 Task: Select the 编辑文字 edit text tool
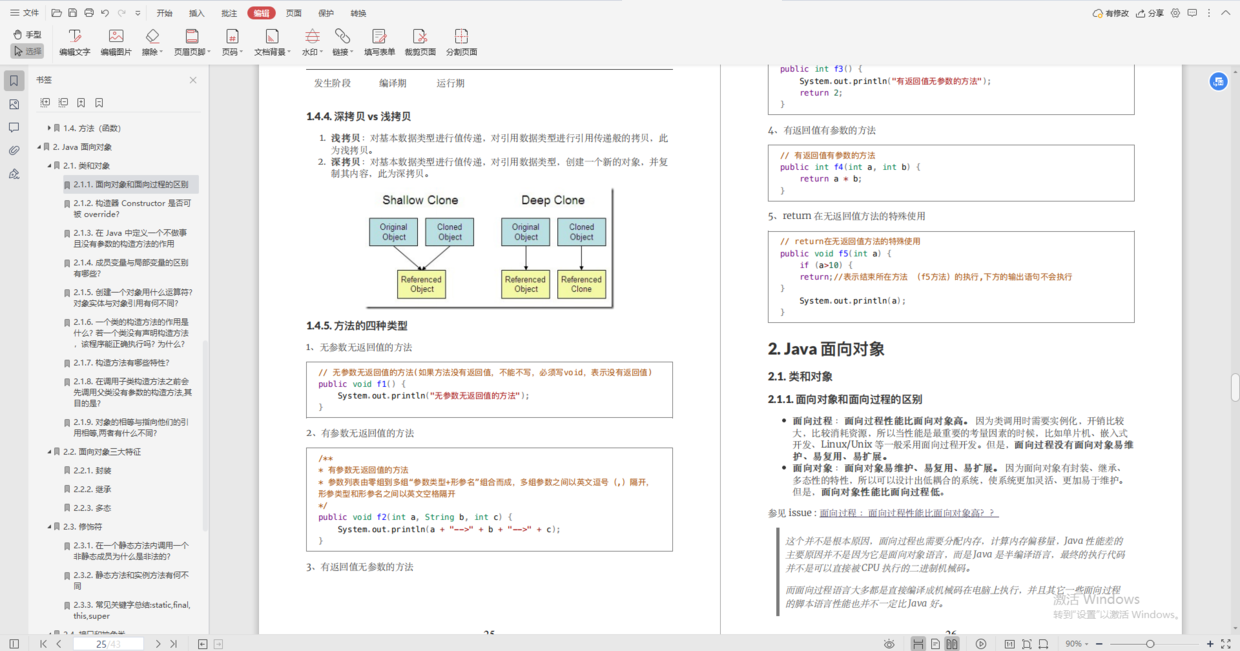tap(74, 42)
